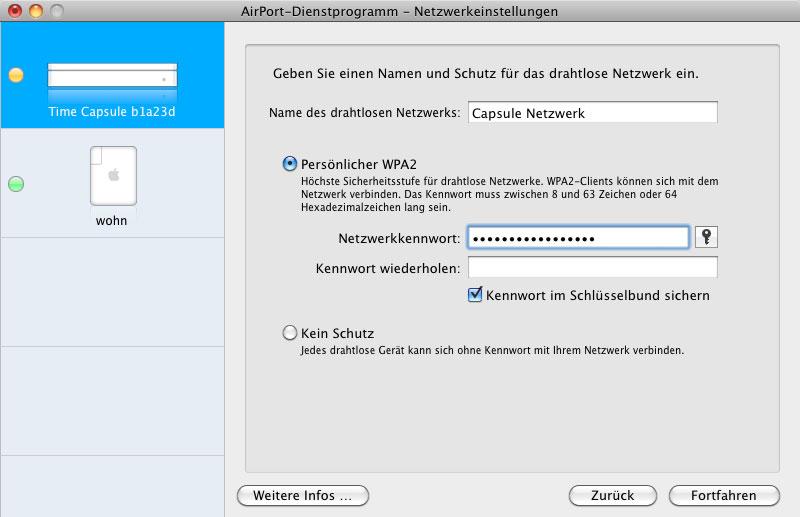Click the Apple logo on wohn device
Screen dimensions: 800x517
coord(114,175)
